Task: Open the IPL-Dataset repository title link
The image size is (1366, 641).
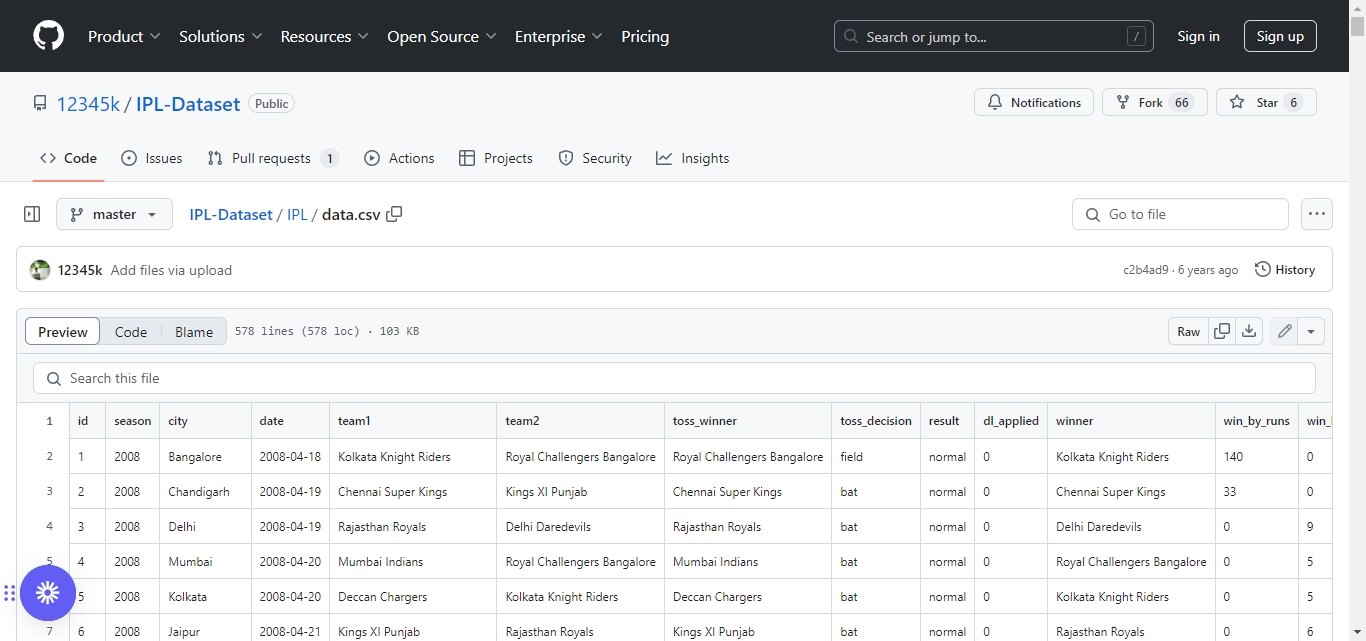Action: tap(188, 104)
